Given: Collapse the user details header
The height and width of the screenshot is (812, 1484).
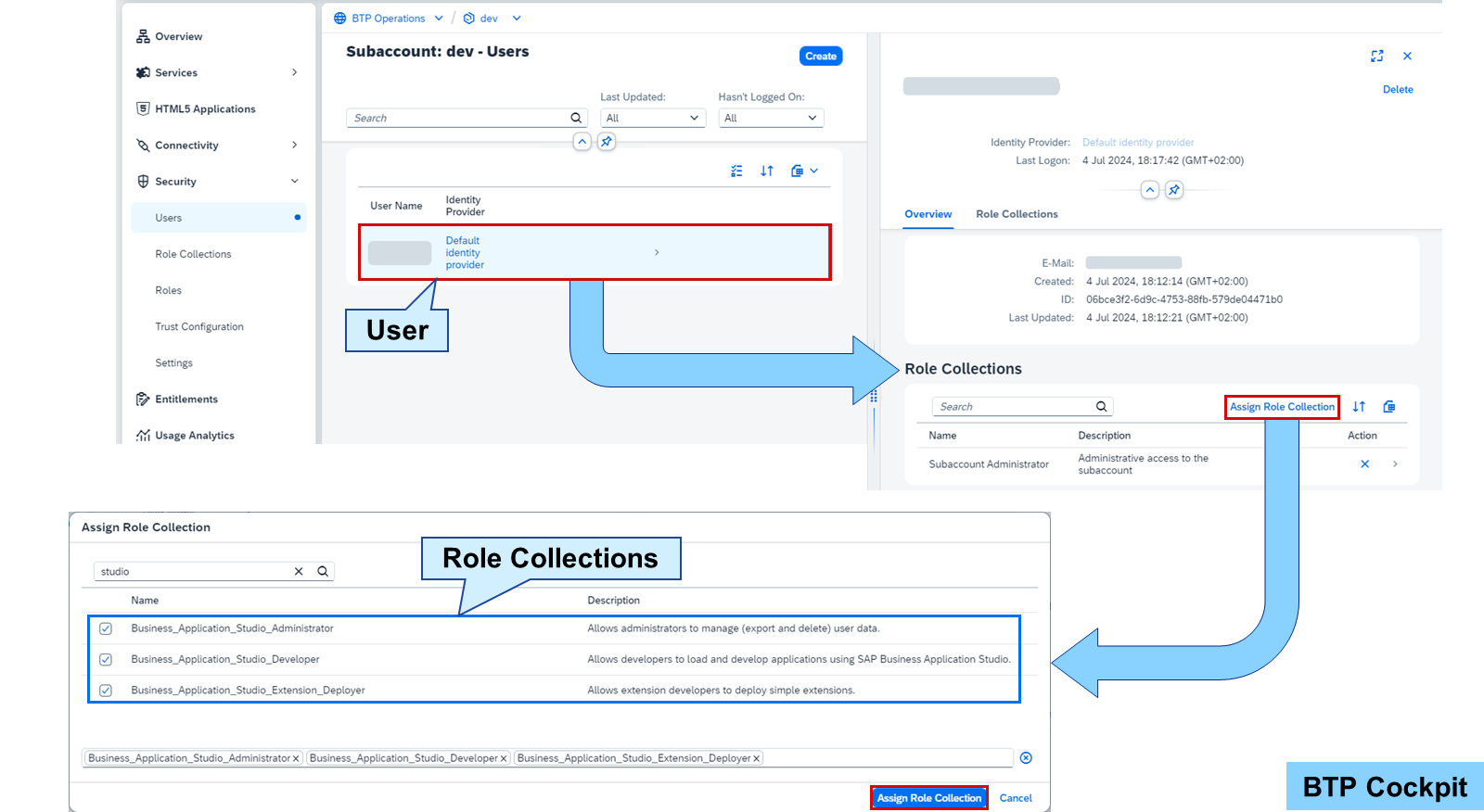Looking at the screenshot, I should click(x=1150, y=190).
